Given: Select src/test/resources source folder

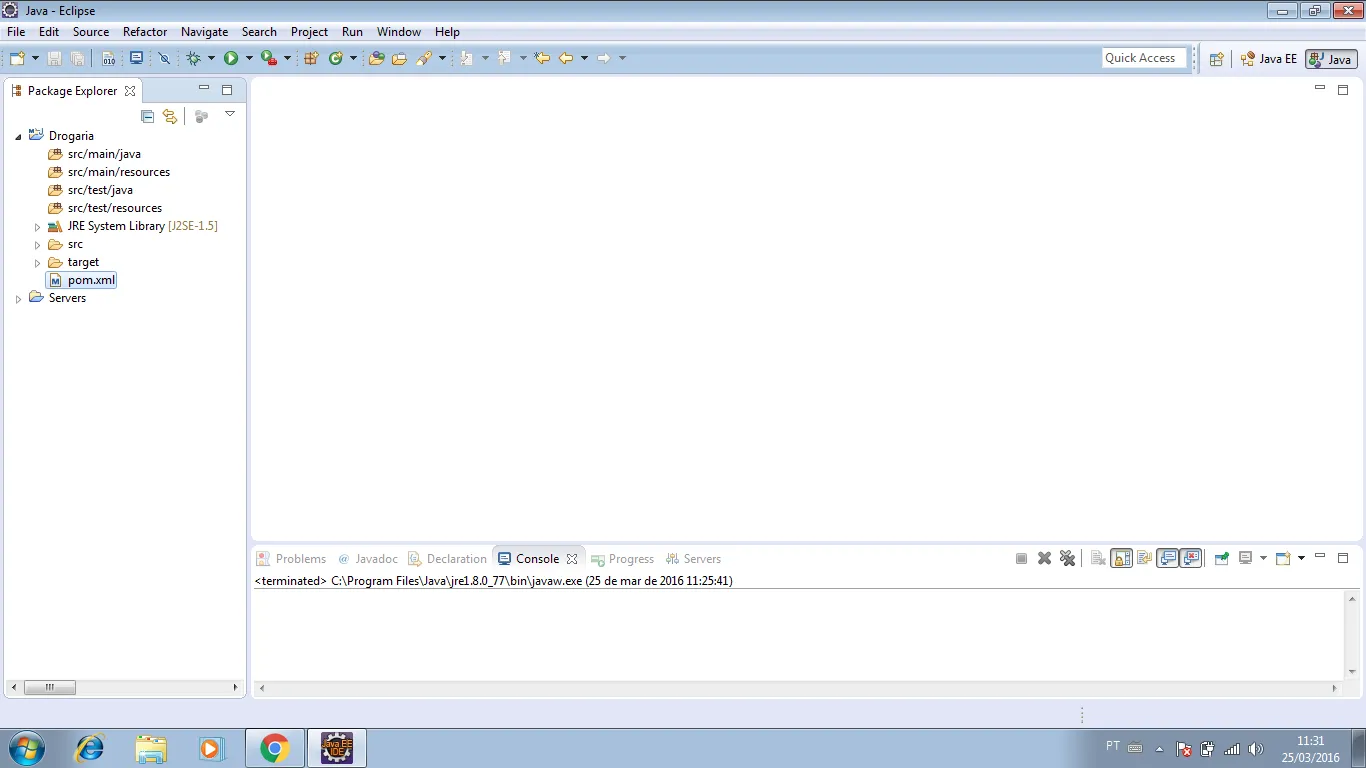Looking at the screenshot, I should [x=115, y=208].
